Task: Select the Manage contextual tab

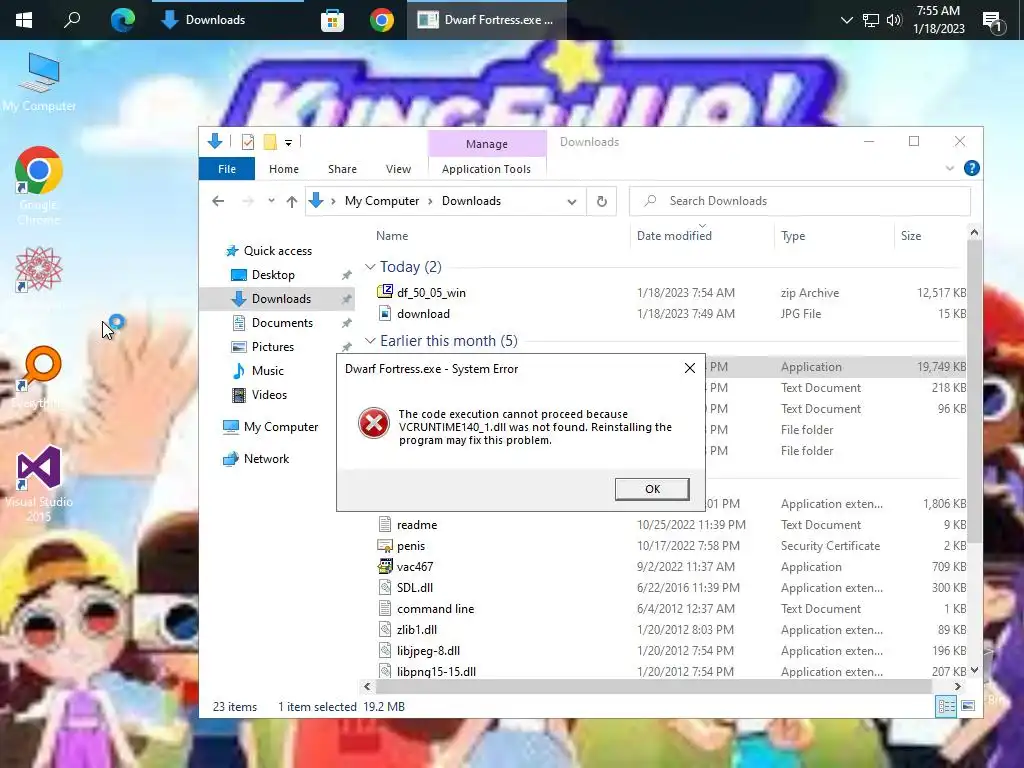Action: (487, 144)
